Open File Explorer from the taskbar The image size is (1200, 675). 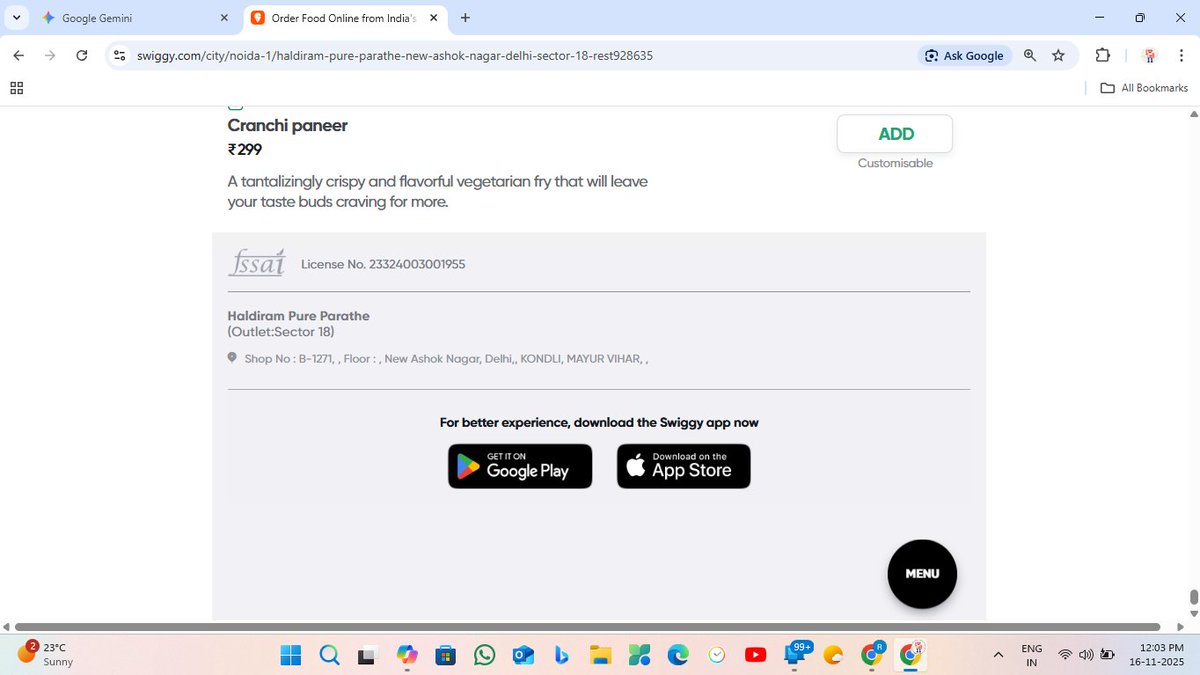click(x=600, y=655)
